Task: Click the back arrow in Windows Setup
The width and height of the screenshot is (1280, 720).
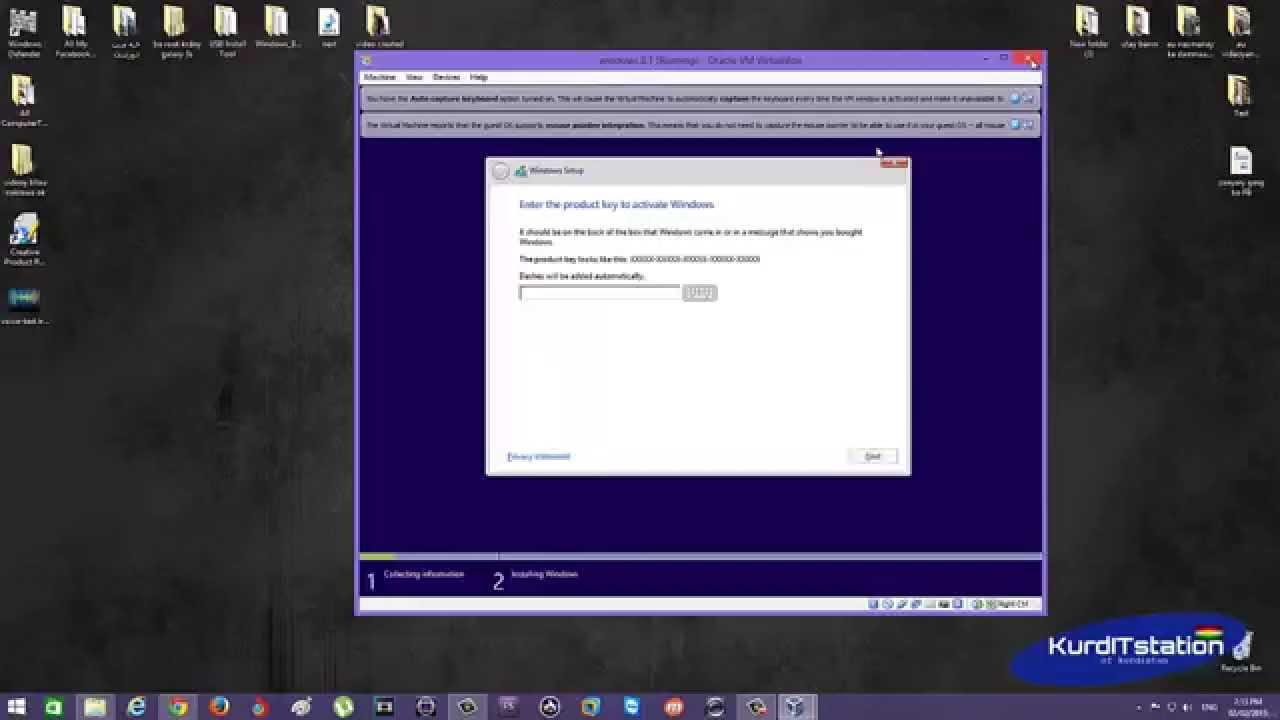Action: pos(501,171)
